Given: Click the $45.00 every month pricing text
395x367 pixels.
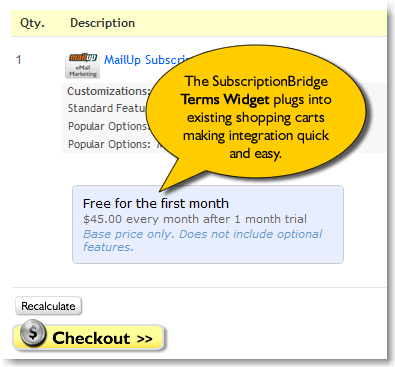Looking at the screenshot, I should [195, 219].
